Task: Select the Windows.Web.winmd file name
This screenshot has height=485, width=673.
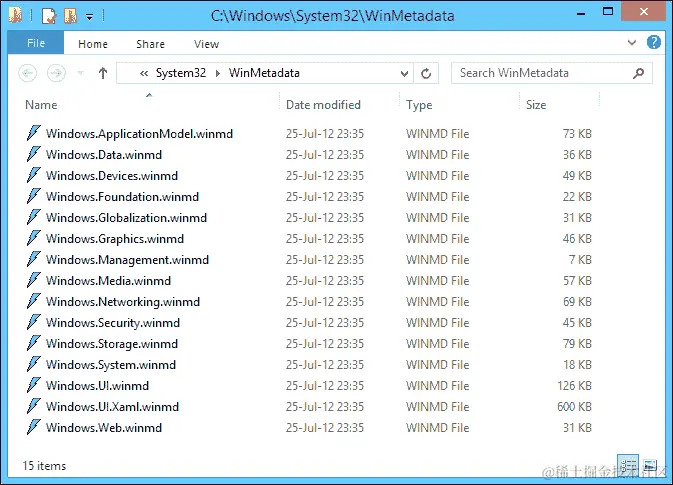Action: pyautogui.click(x=104, y=427)
